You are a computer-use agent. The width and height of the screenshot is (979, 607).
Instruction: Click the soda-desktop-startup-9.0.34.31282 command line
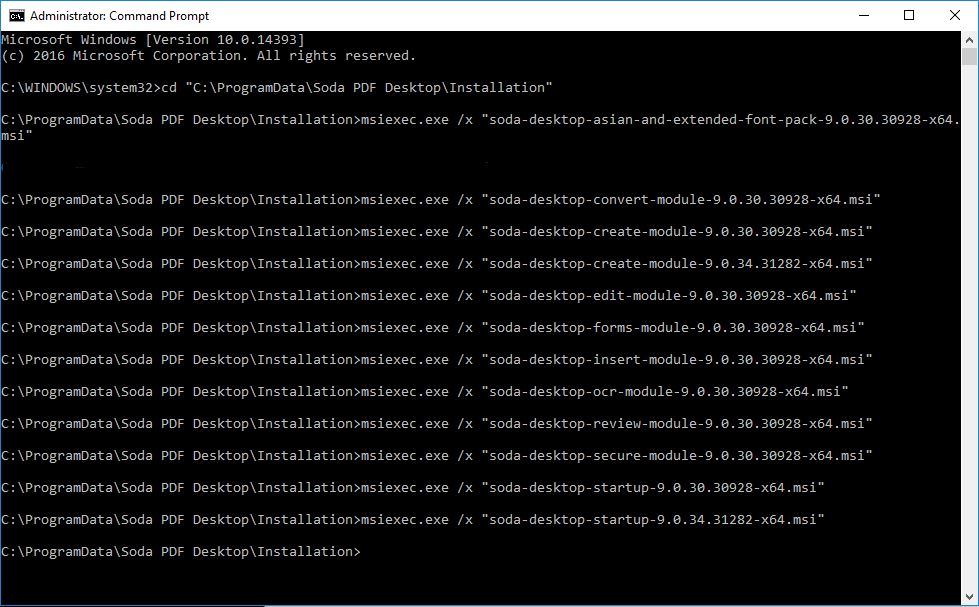pos(413,520)
